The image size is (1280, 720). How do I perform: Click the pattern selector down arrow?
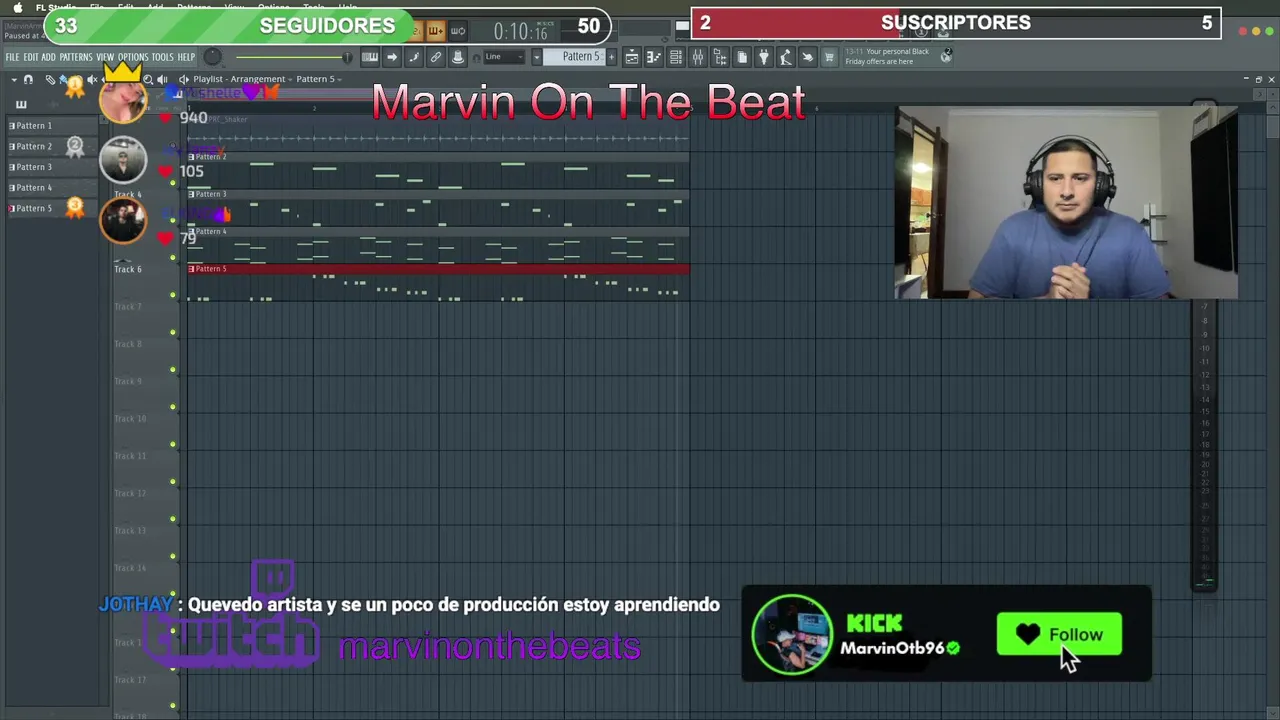[536, 57]
